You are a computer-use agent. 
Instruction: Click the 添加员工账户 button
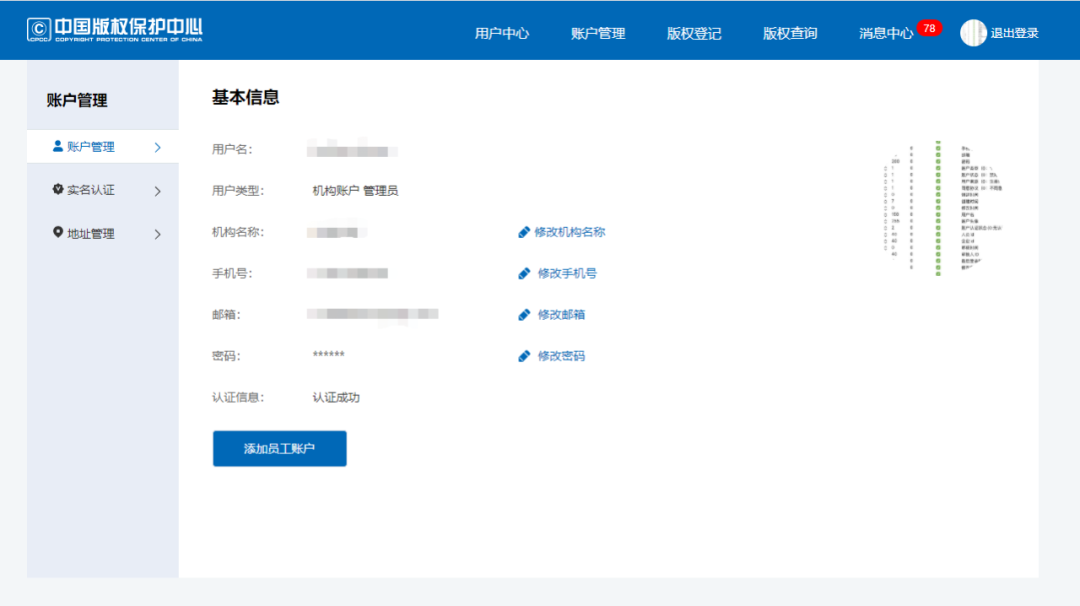[x=279, y=448]
